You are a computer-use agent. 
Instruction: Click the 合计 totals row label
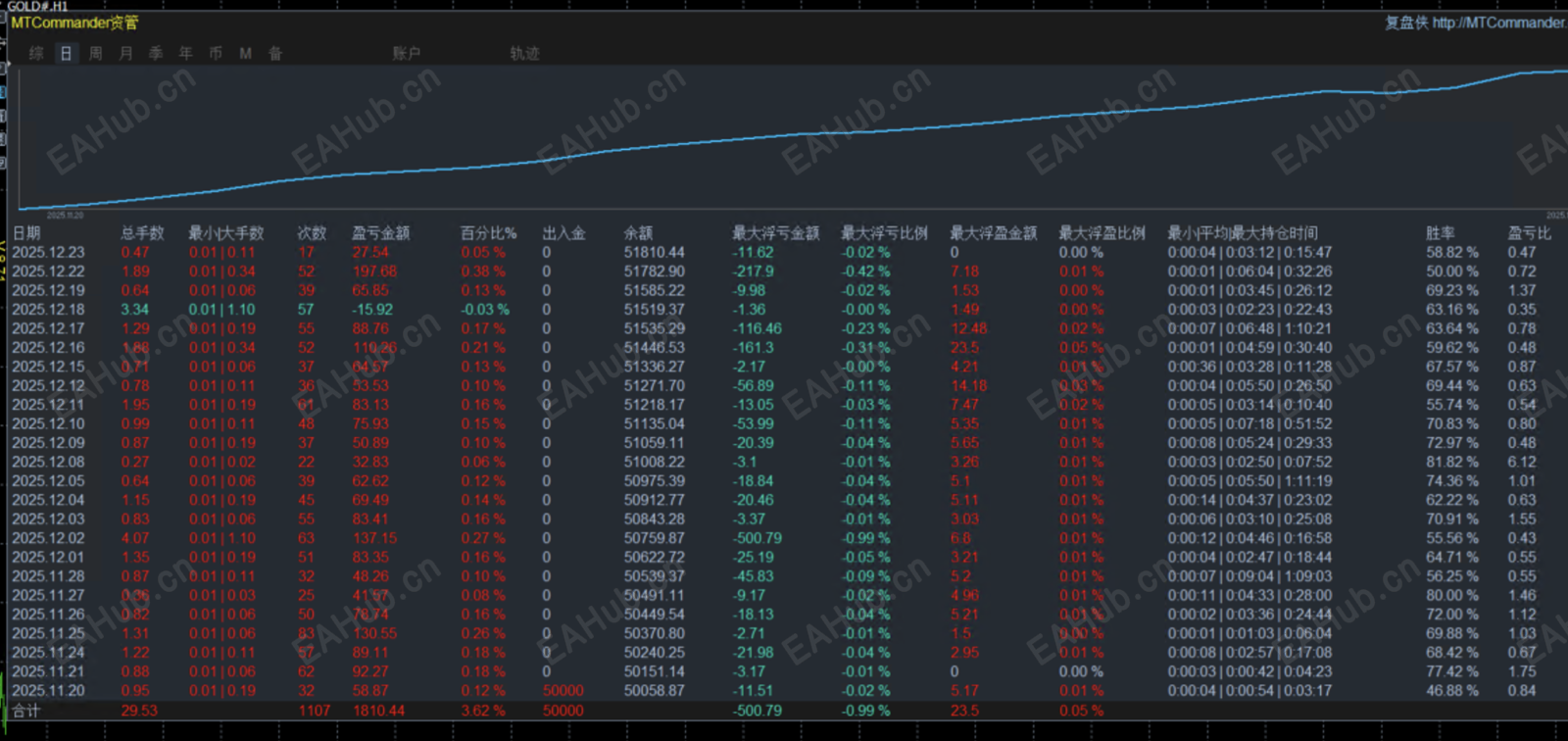26,711
